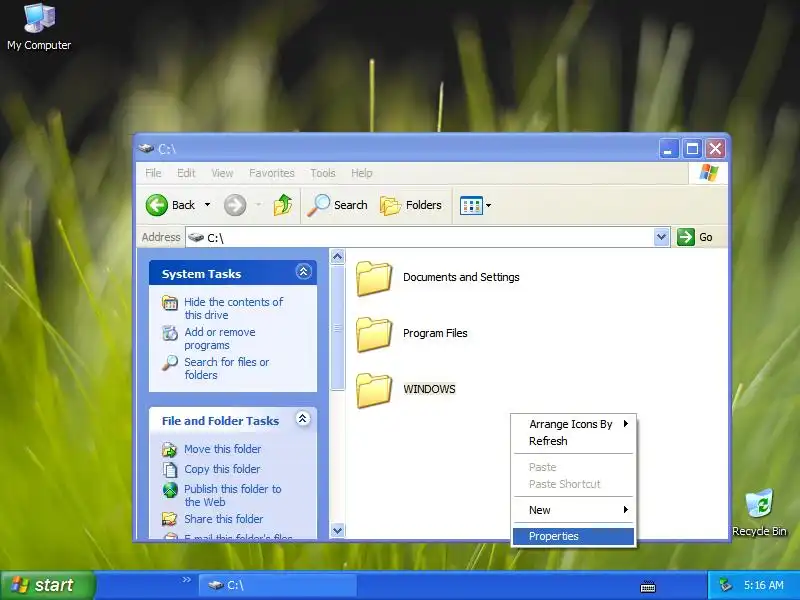Viewport: 800px width, 600px height.
Task: Click the Move this folder link
Action: tap(222, 449)
